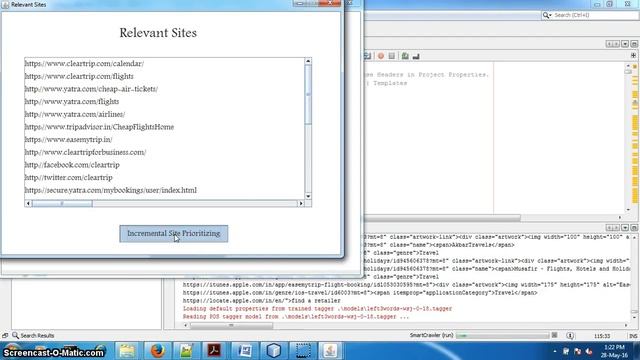
Task: Click the locate.apple.com output line
Action: [x=262, y=301]
